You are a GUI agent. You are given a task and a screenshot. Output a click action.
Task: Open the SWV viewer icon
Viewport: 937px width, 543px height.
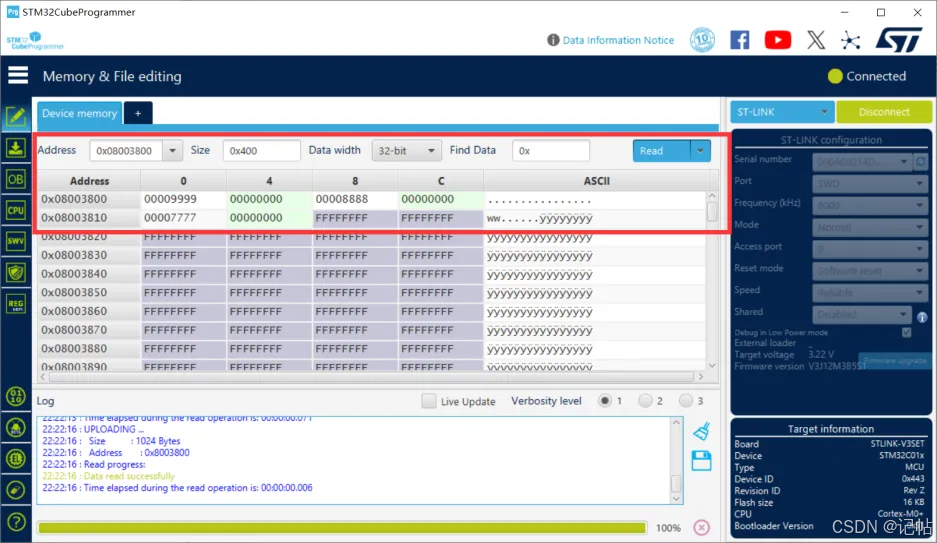[x=15, y=241]
